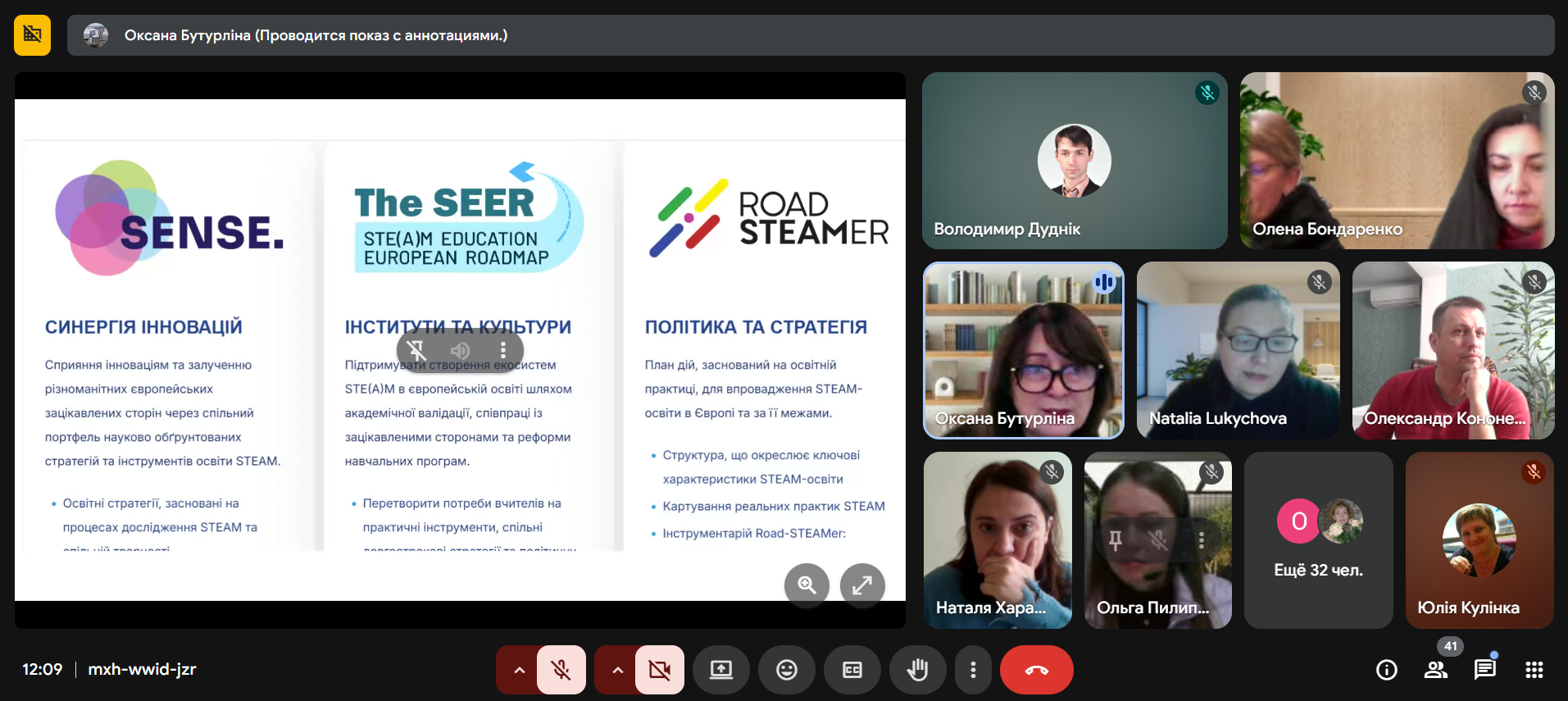Open more options three-dot menu in toolbar
The width and height of the screenshot is (1568, 701).
tap(973, 670)
